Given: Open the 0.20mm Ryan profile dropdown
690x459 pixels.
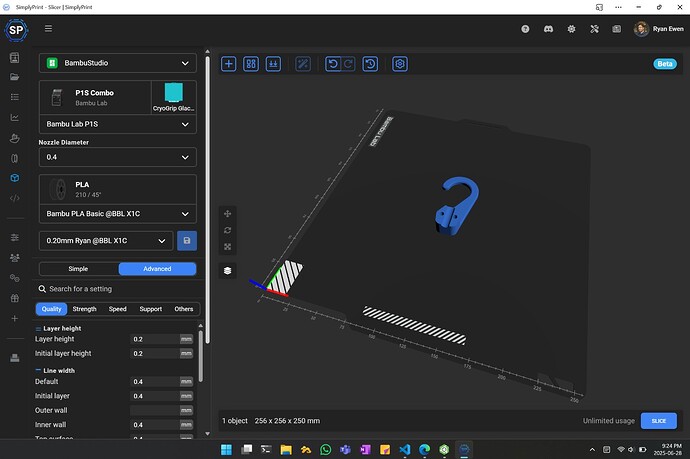Looking at the screenshot, I should tap(106, 241).
